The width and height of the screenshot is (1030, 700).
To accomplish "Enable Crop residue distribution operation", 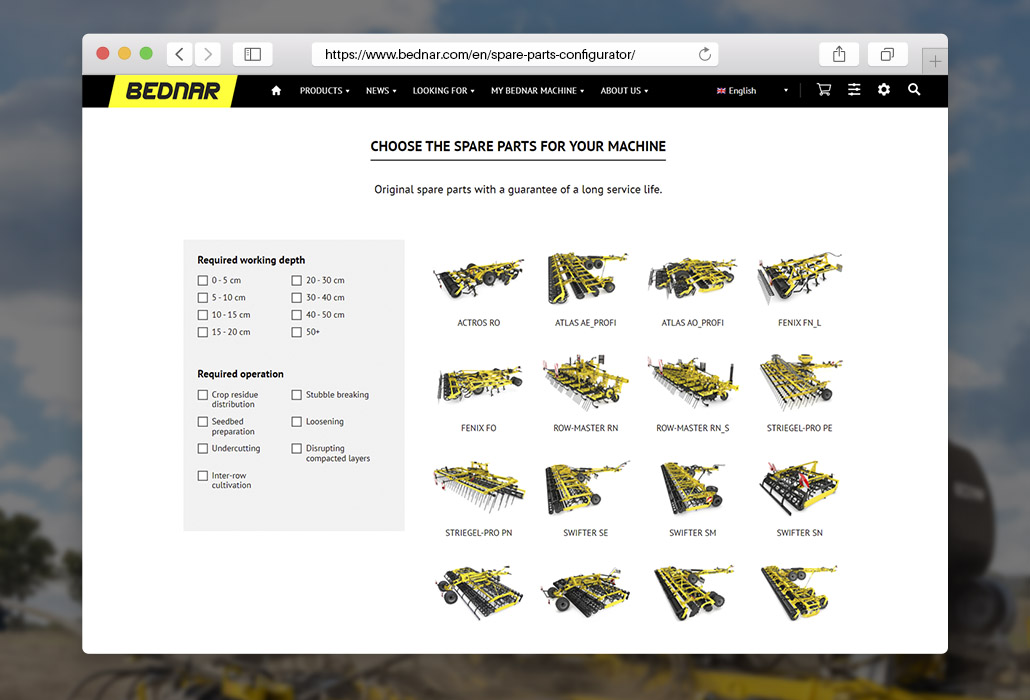I will tap(203, 395).
